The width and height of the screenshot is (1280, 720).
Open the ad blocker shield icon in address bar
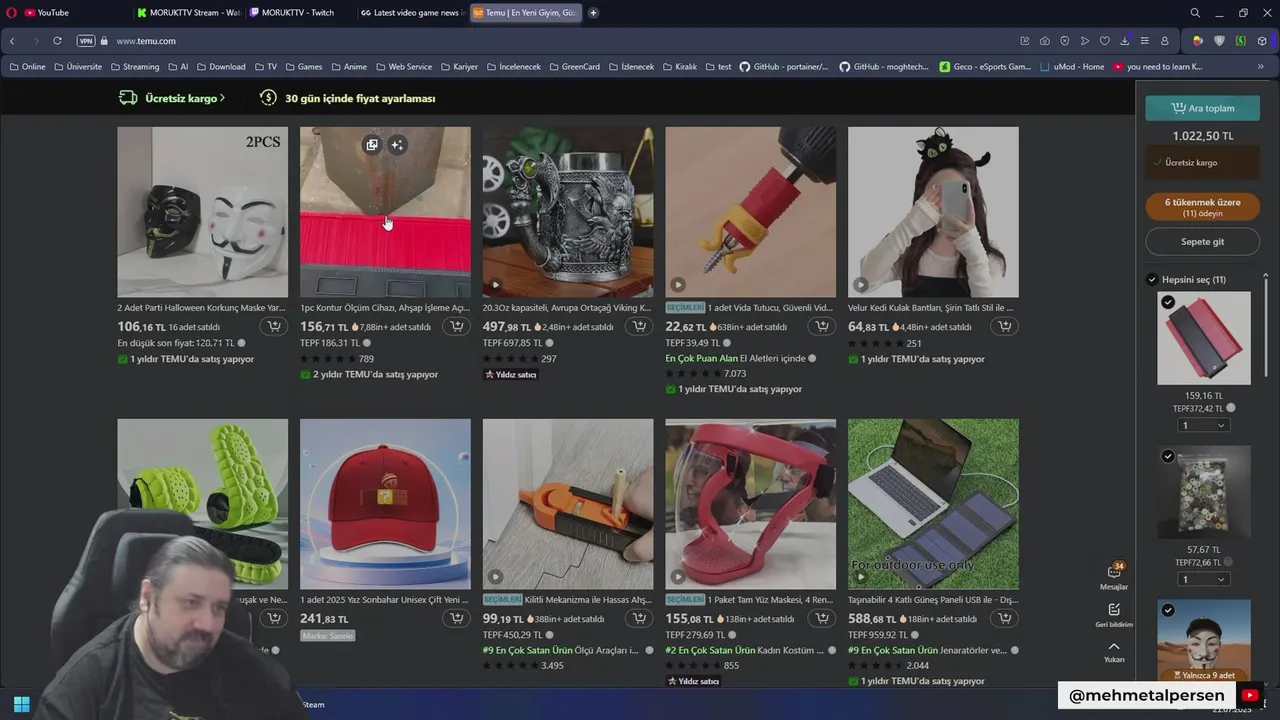(1064, 41)
